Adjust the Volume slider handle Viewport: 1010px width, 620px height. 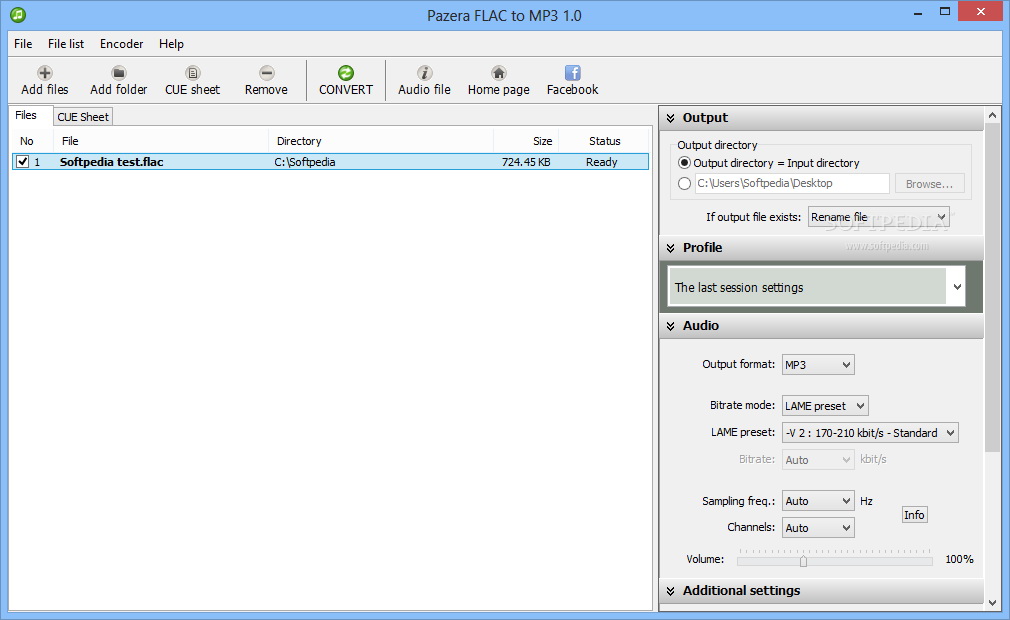coord(803,561)
